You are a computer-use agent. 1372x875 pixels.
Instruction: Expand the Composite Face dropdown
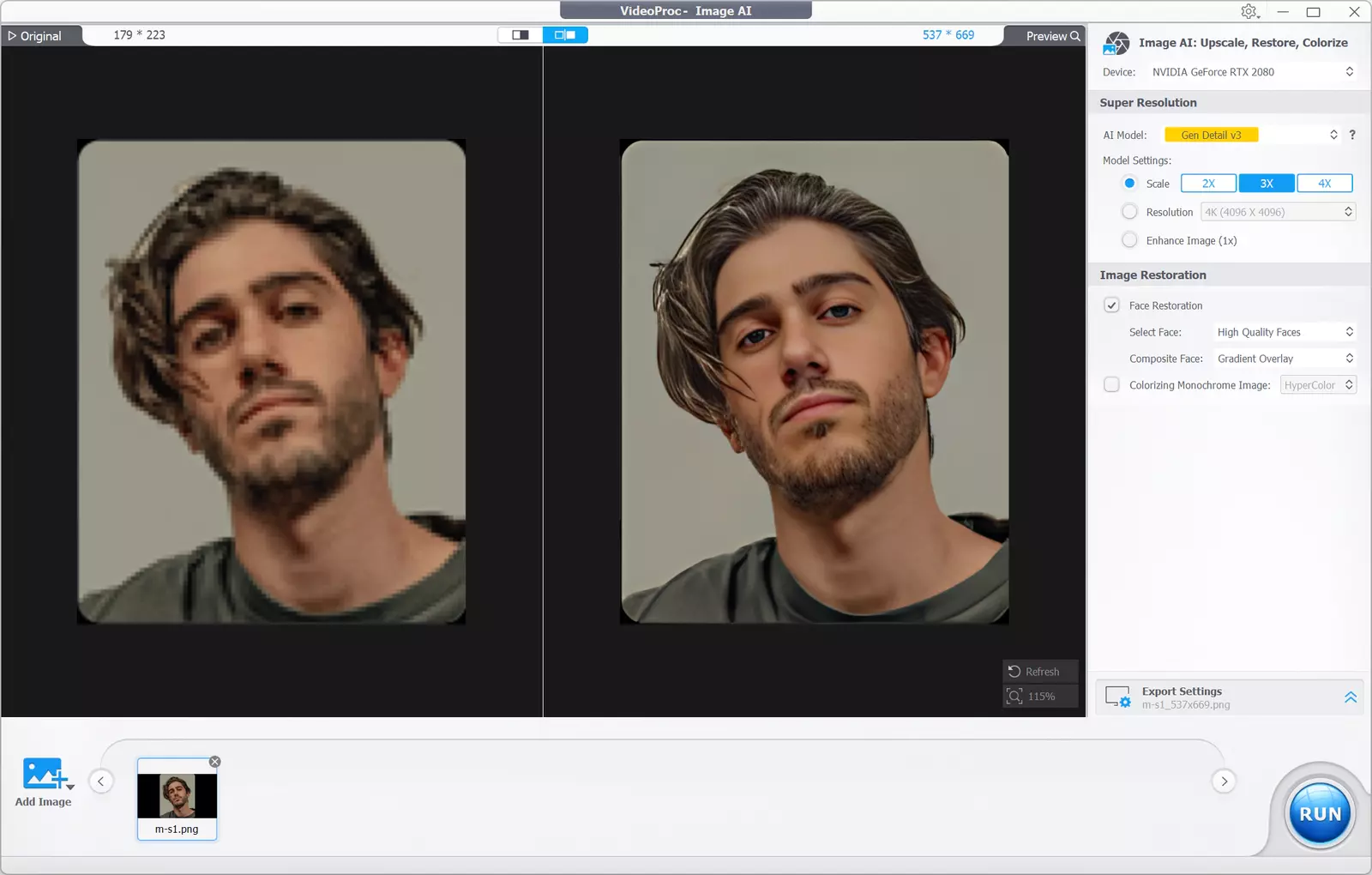point(1284,359)
